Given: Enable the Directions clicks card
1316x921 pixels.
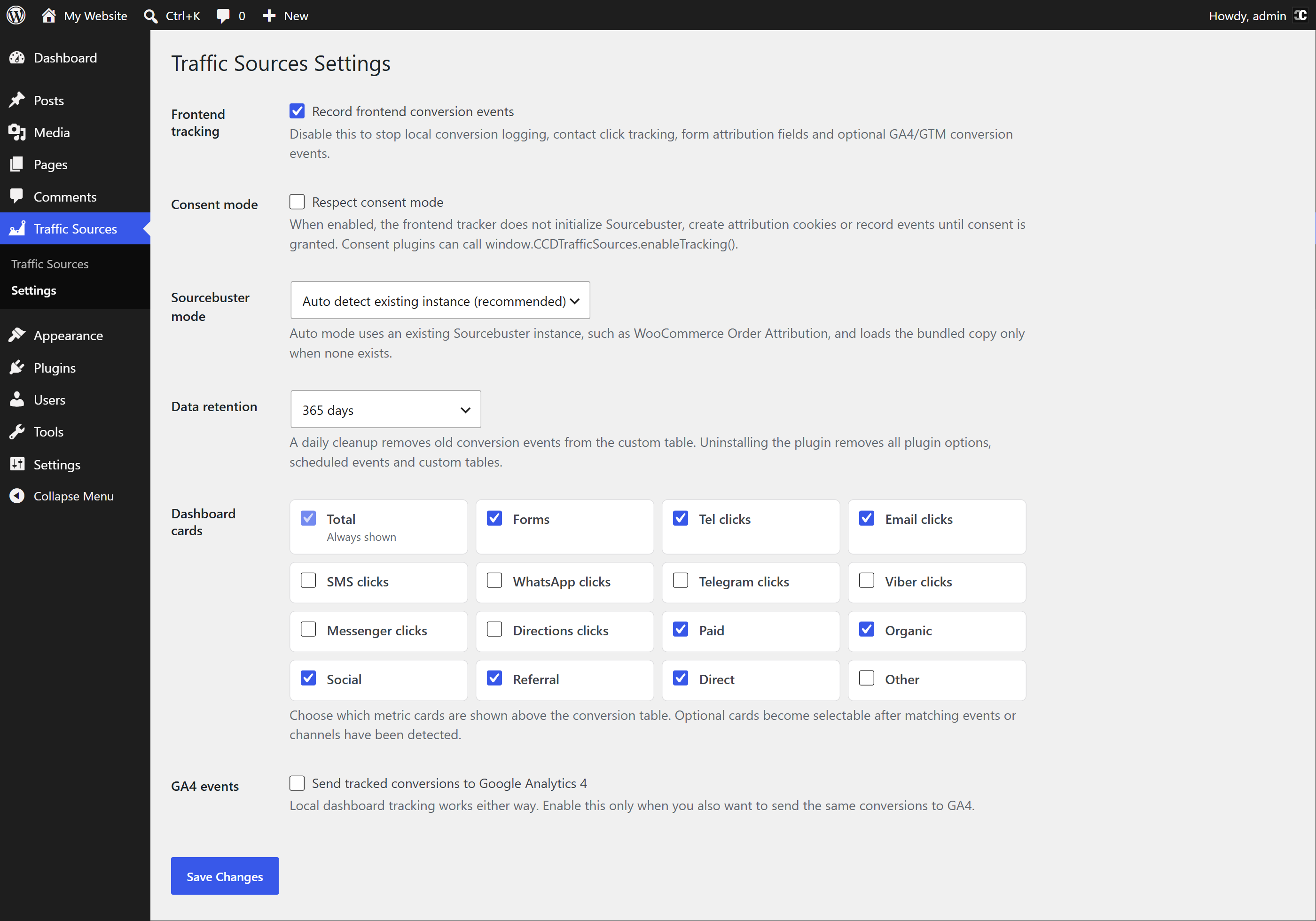Looking at the screenshot, I should pos(494,629).
